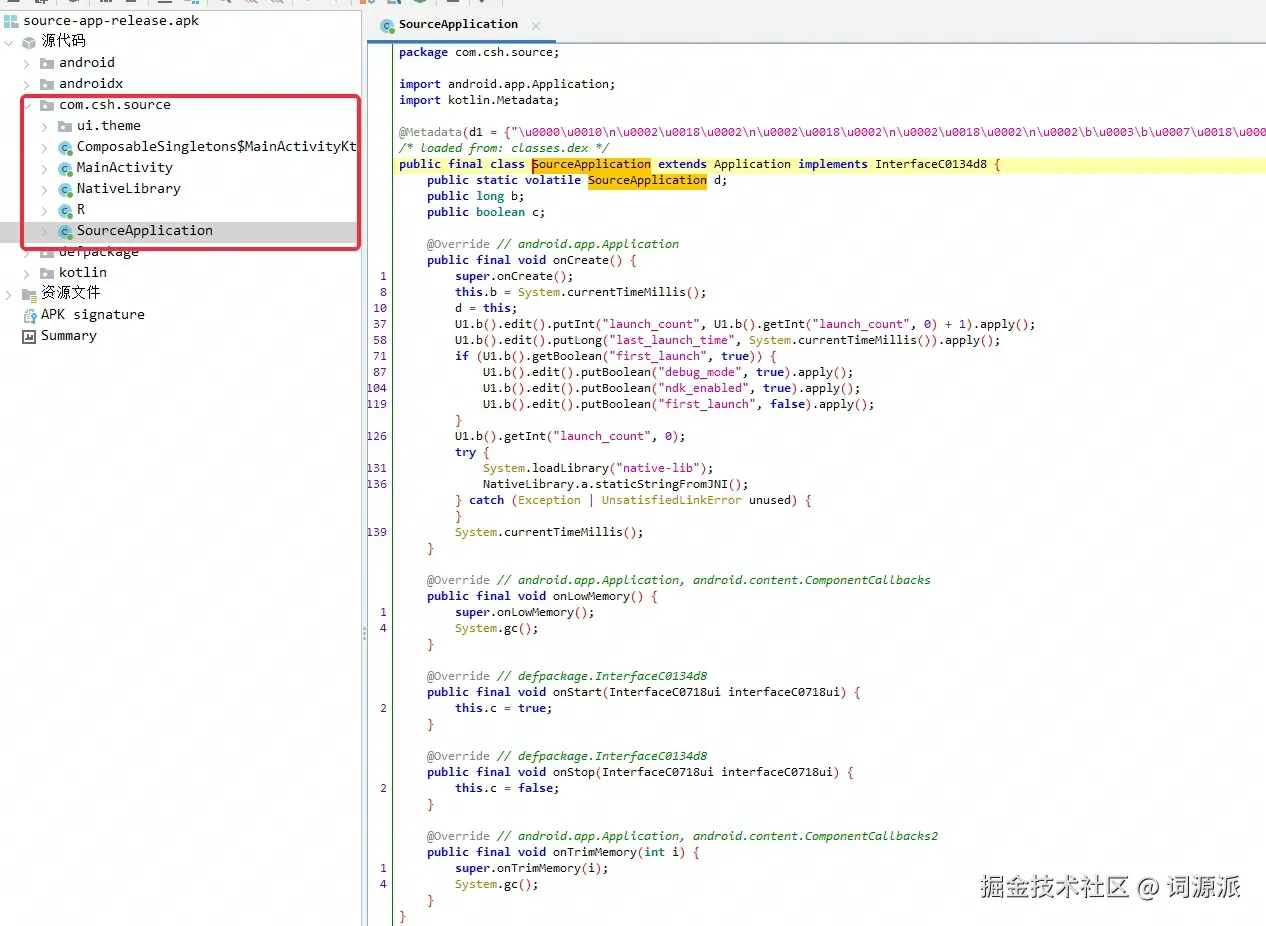
Task: Expand the ComposableSingletons$MainActivityKt class node
Action: [x=45, y=147]
